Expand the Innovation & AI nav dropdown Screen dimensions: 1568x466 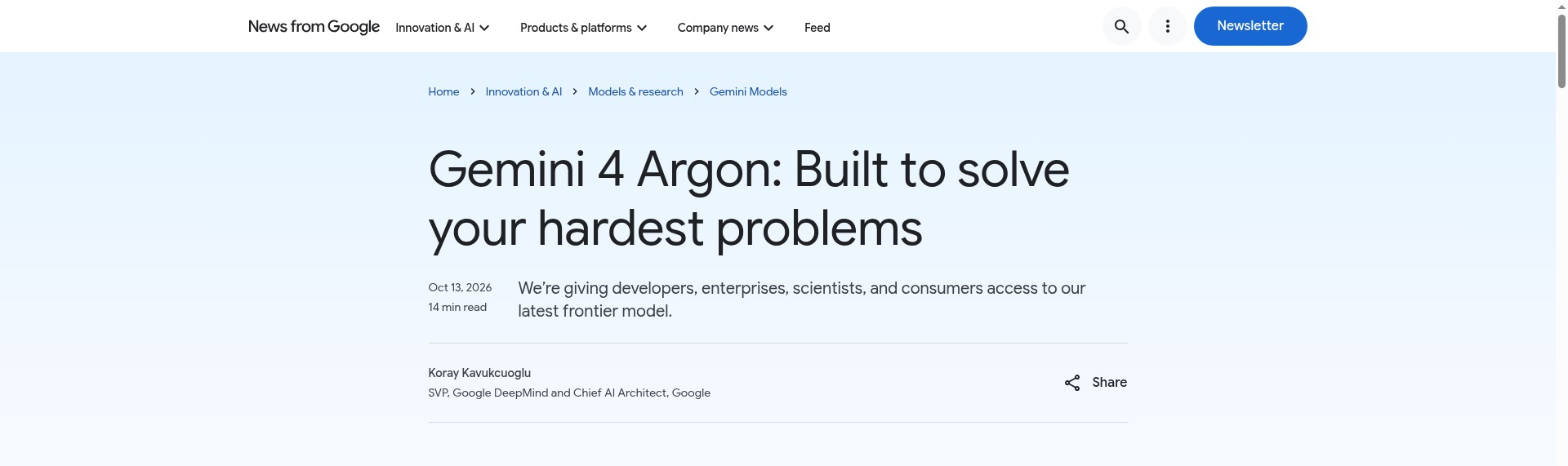(x=442, y=28)
